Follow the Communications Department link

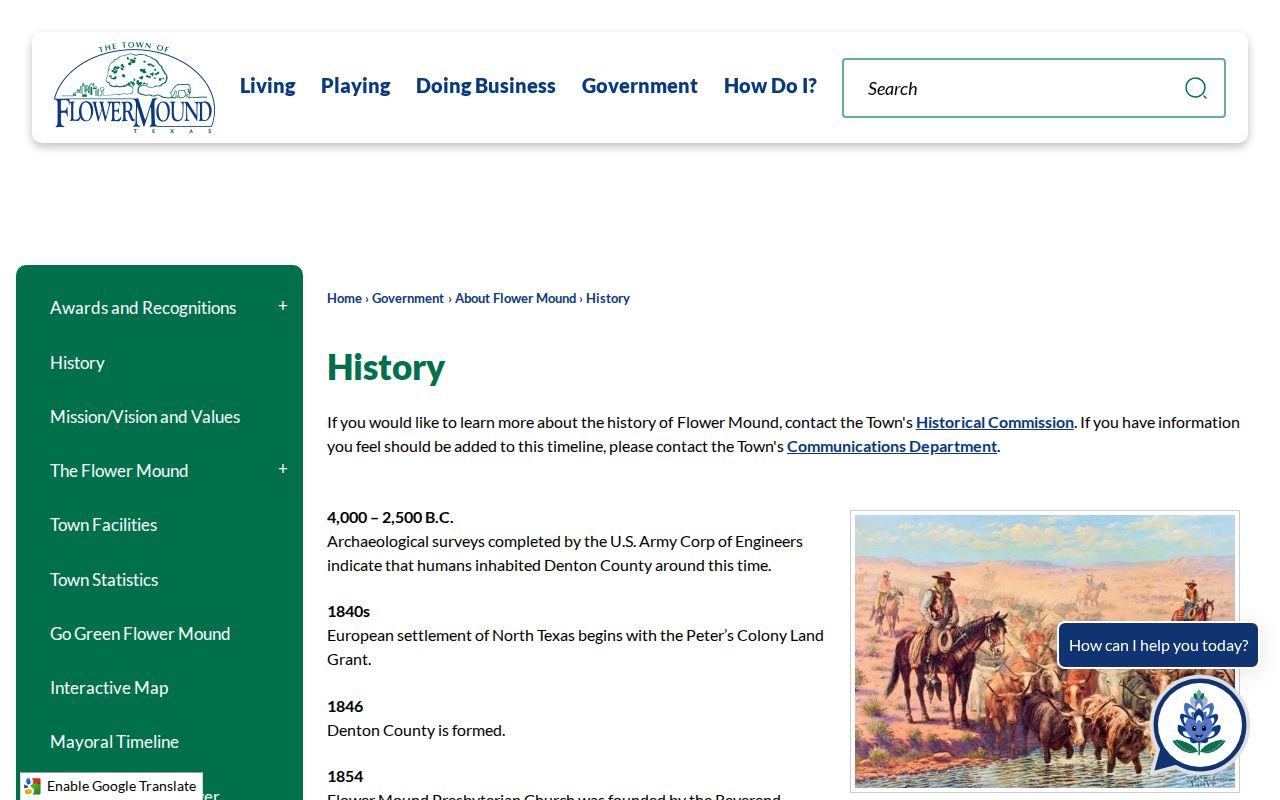click(892, 446)
